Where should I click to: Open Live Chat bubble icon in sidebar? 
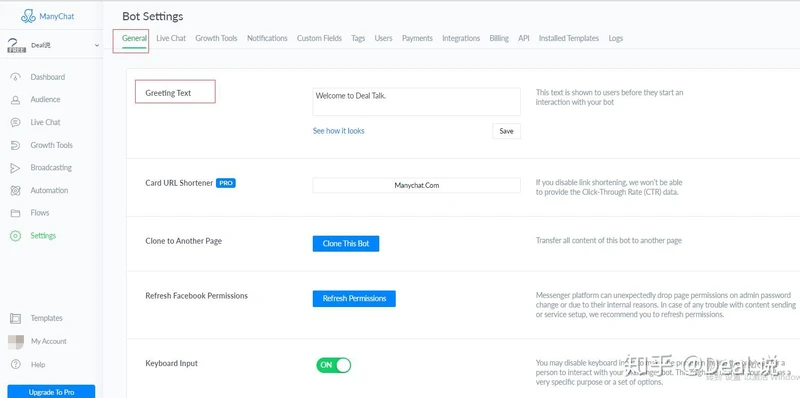click(15, 122)
